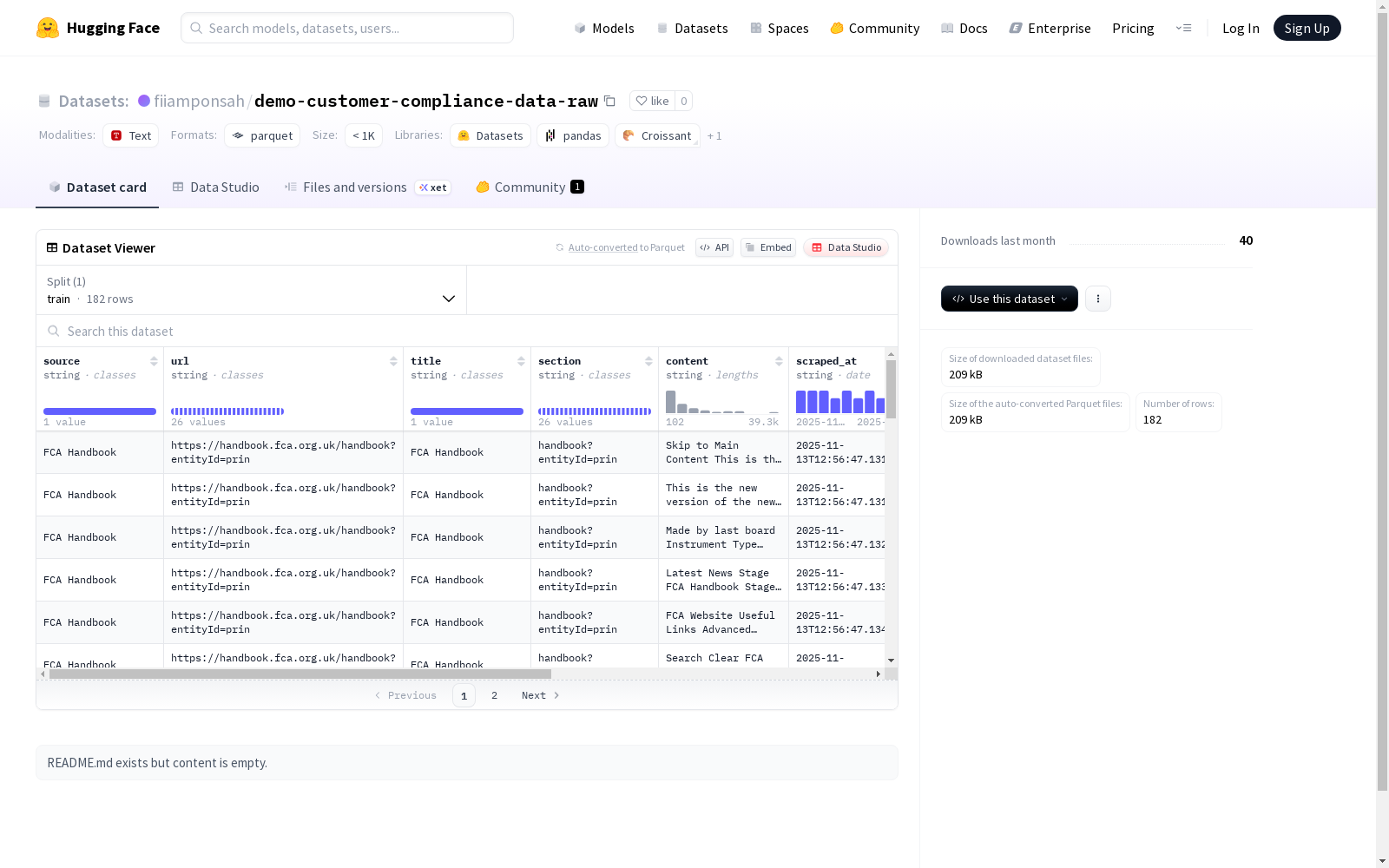Screen dimensions: 1389x868
Task: Expand the Split train dropdown
Action: point(252,290)
